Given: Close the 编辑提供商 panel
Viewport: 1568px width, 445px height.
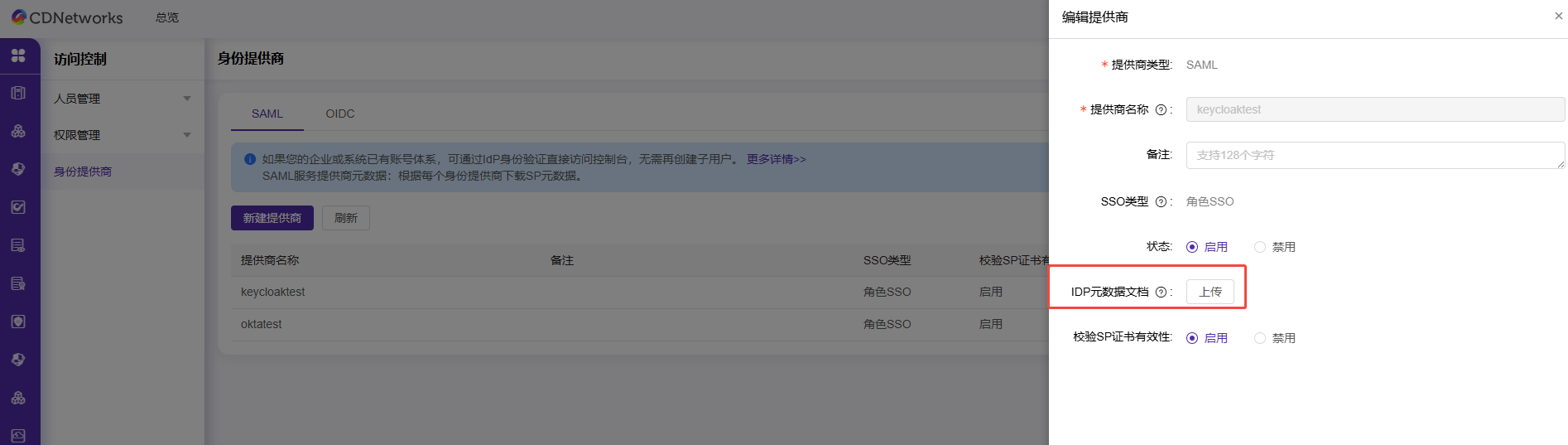Looking at the screenshot, I should click(x=1559, y=16).
